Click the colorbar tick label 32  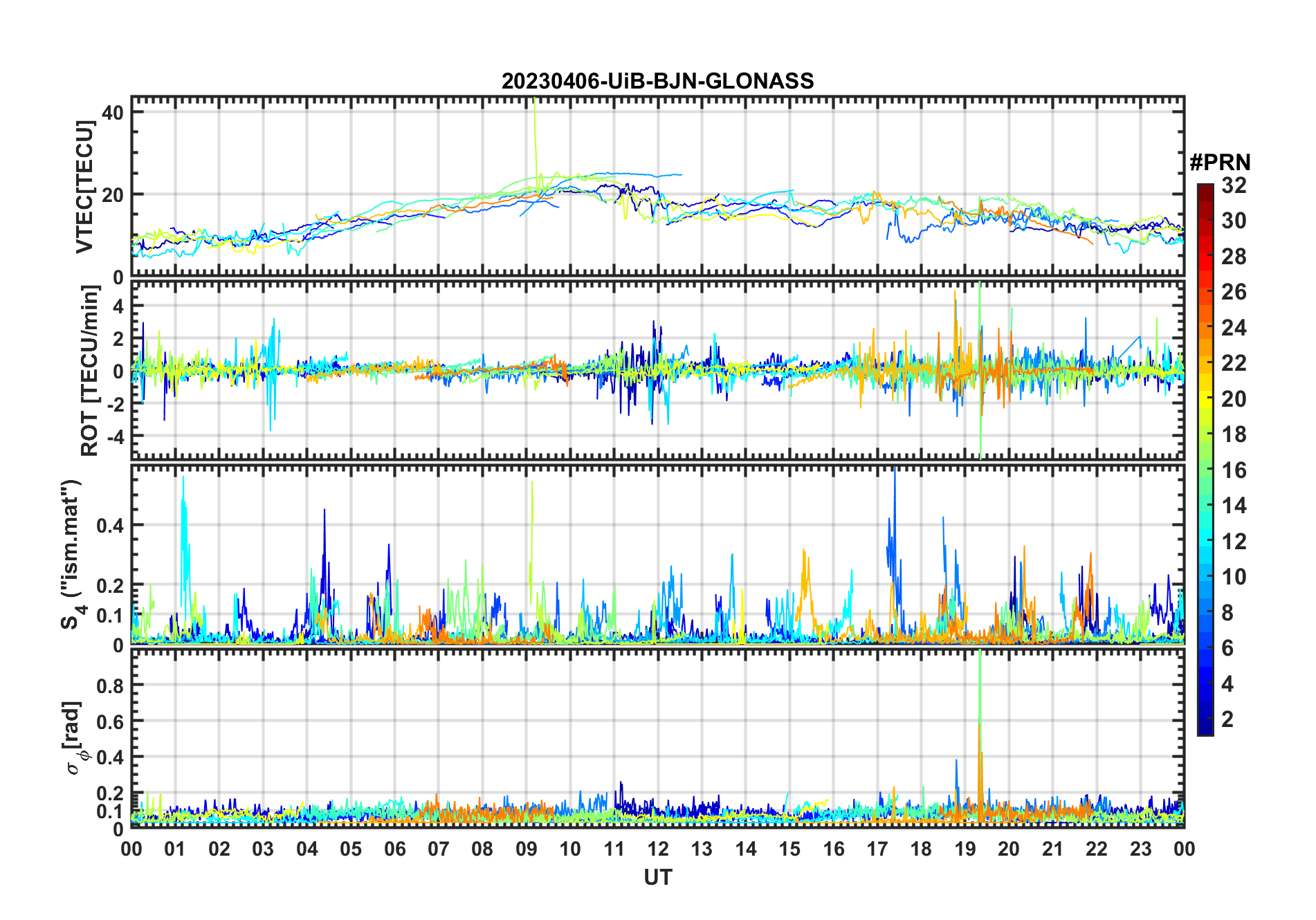pyautogui.click(x=1234, y=185)
